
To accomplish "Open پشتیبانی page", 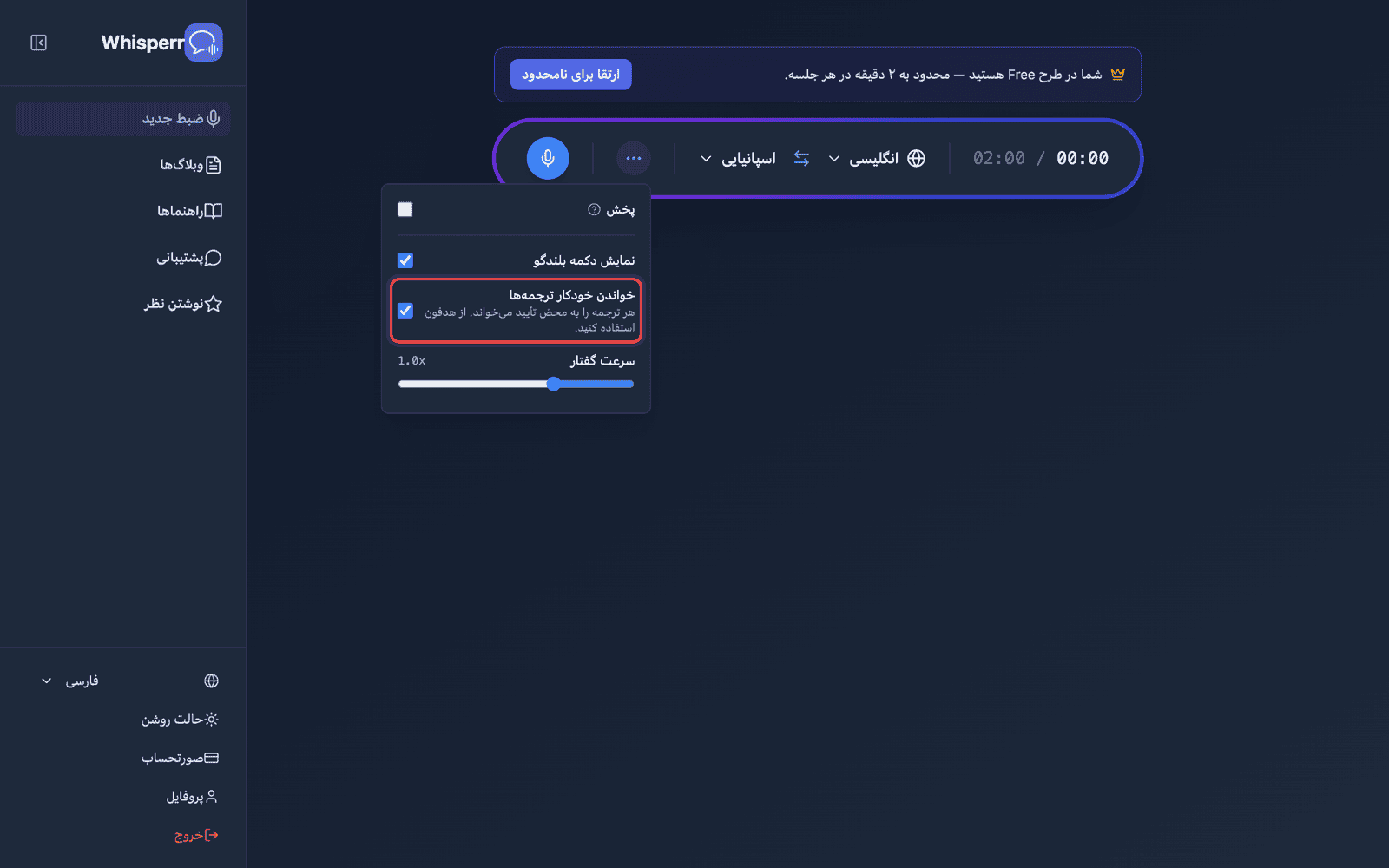I will pos(122,258).
